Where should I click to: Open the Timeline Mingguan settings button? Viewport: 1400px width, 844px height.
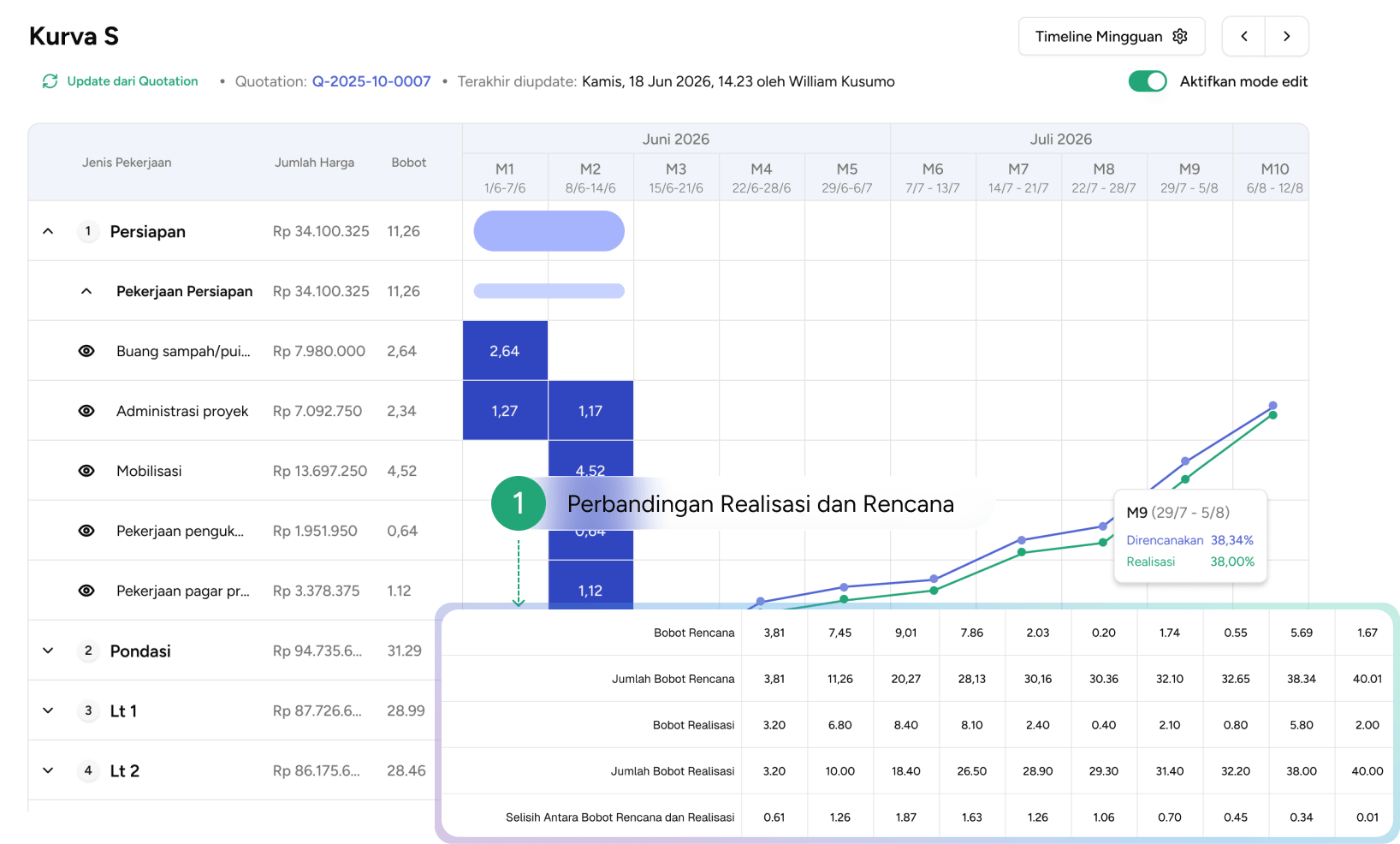pos(1112,36)
